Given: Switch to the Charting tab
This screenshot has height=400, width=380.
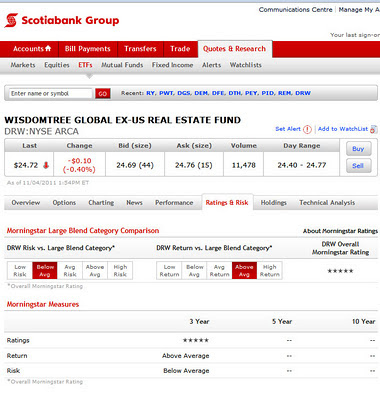Looking at the screenshot, I should tap(101, 203).
